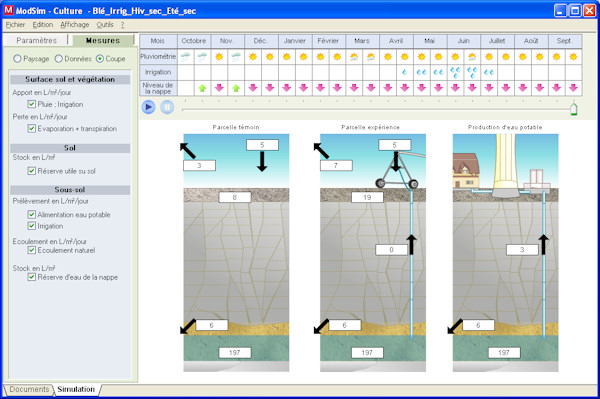Screen dimensions: 600x399
Task: Click the first rain cloud icon under Octobre
Action: pos(186,57)
